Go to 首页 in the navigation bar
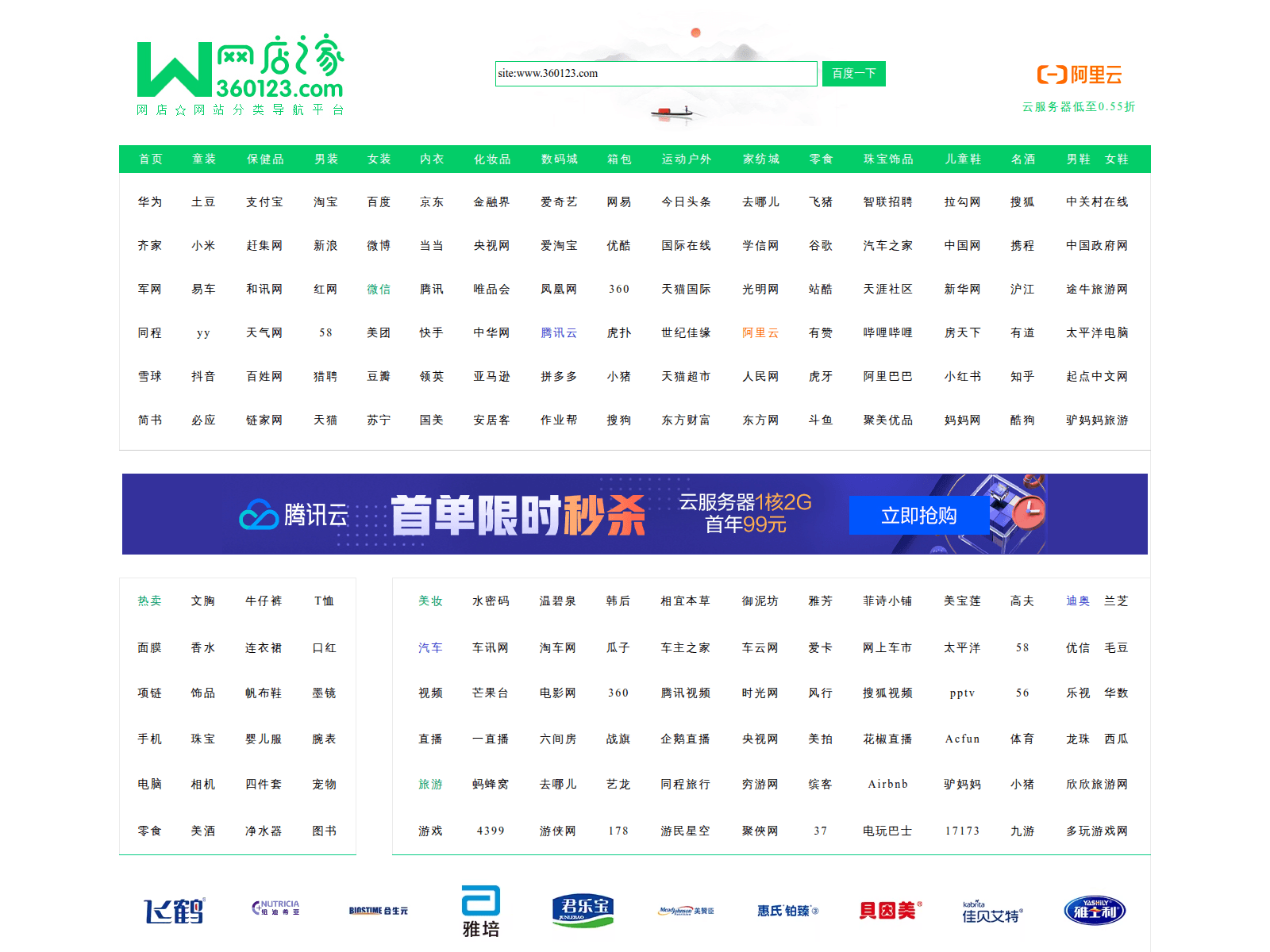Viewport: 1270px width, 952px height. 151,159
